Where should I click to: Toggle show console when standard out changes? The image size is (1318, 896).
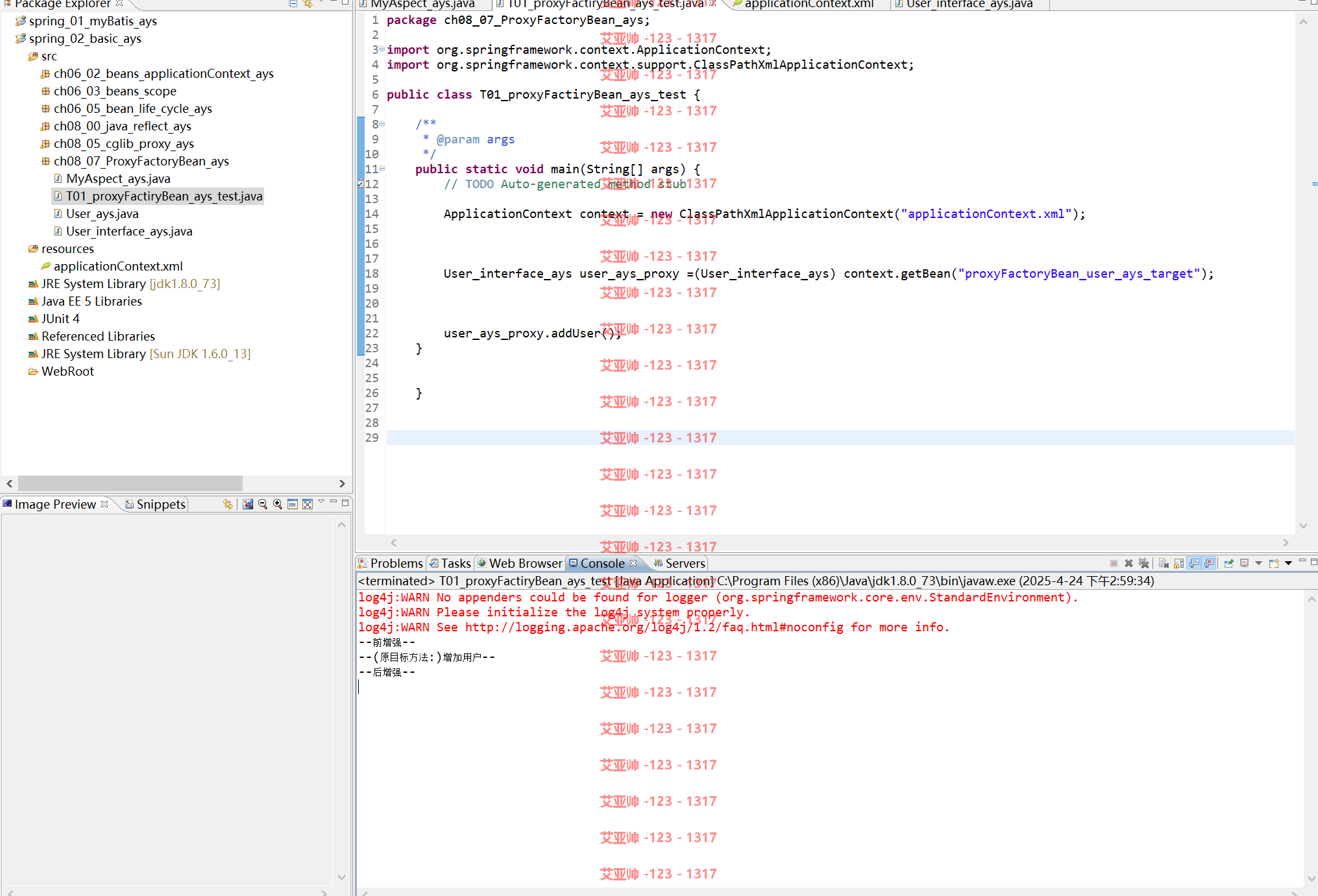click(x=1194, y=563)
